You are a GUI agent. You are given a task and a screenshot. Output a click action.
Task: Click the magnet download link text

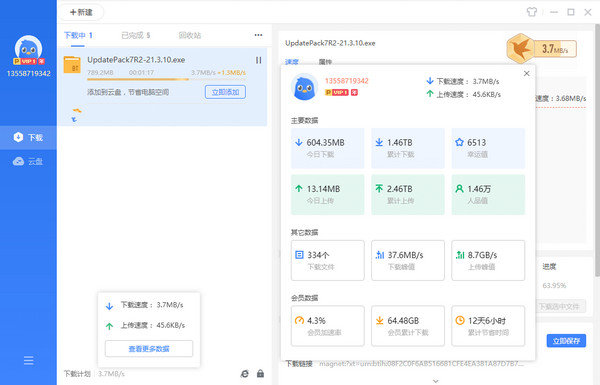point(421,364)
